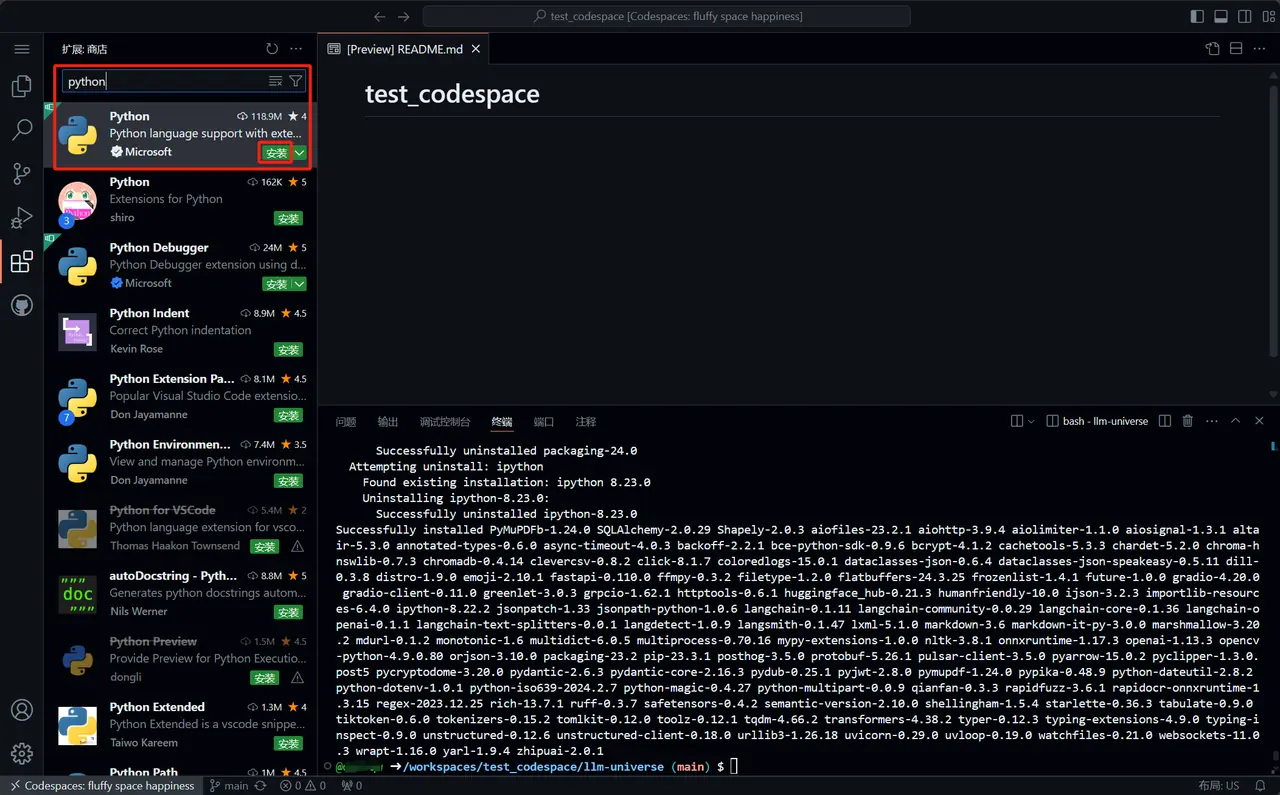Switch to the 调试控制台 panel tab
Image resolution: width=1280 pixels, height=795 pixels.
pos(445,422)
